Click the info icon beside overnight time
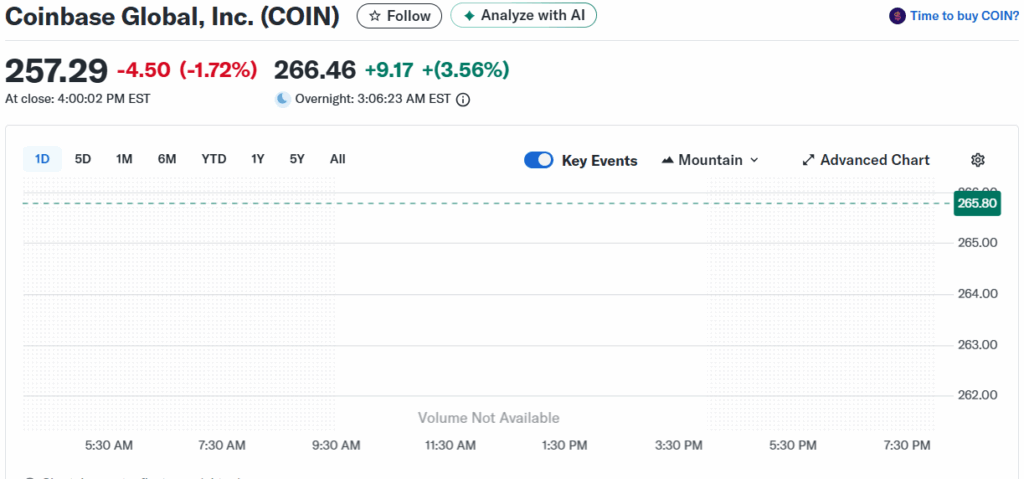The image size is (1024, 479). pyautogui.click(x=463, y=99)
